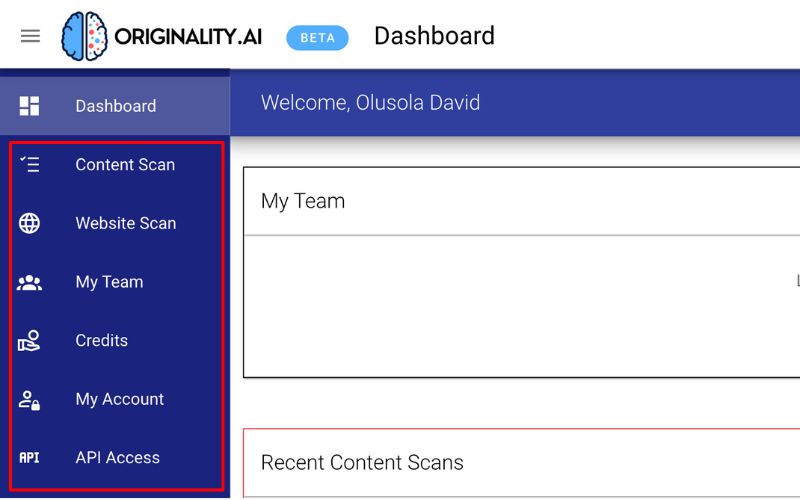Viewport: 800px width, 500px height.
Task: Click the My Team people icon
Action: click(30, 282)
